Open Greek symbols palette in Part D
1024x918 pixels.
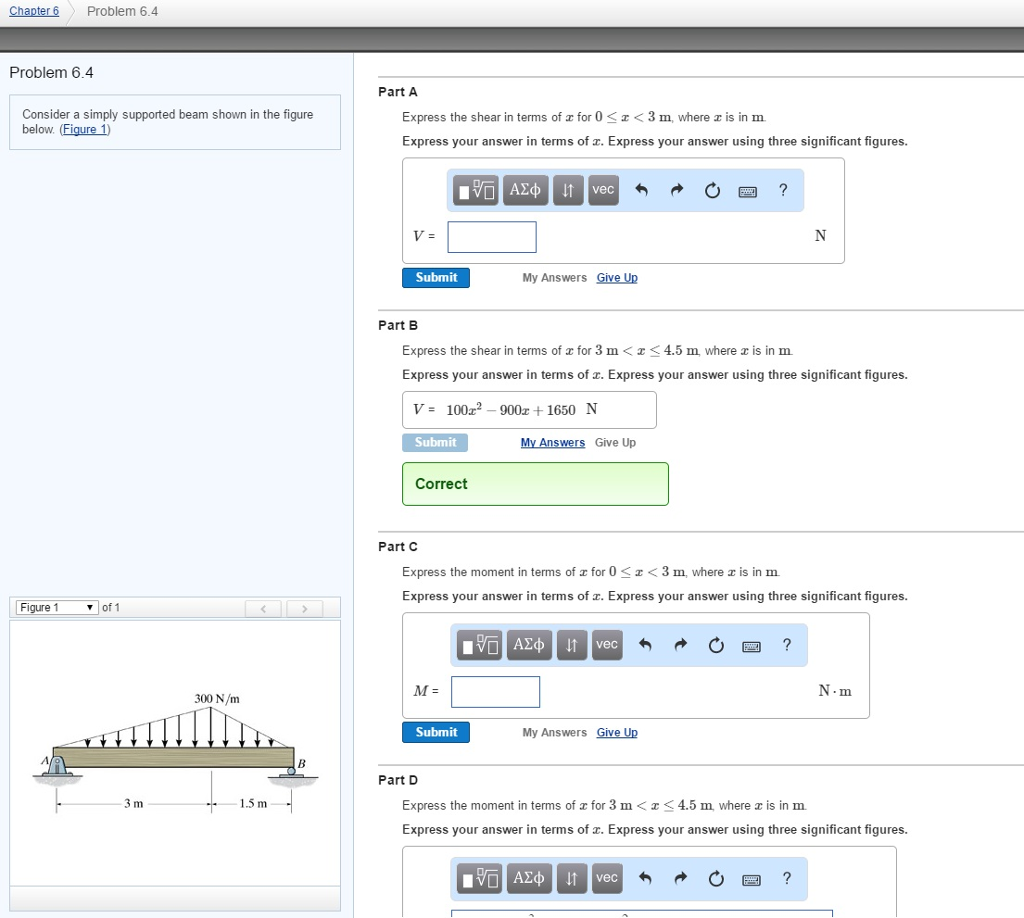528,879
